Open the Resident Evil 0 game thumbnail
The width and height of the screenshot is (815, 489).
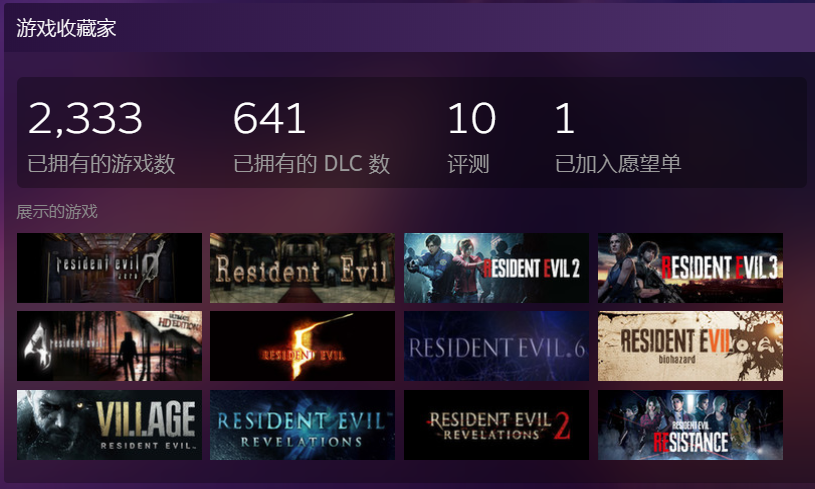[x=109, y=268]
